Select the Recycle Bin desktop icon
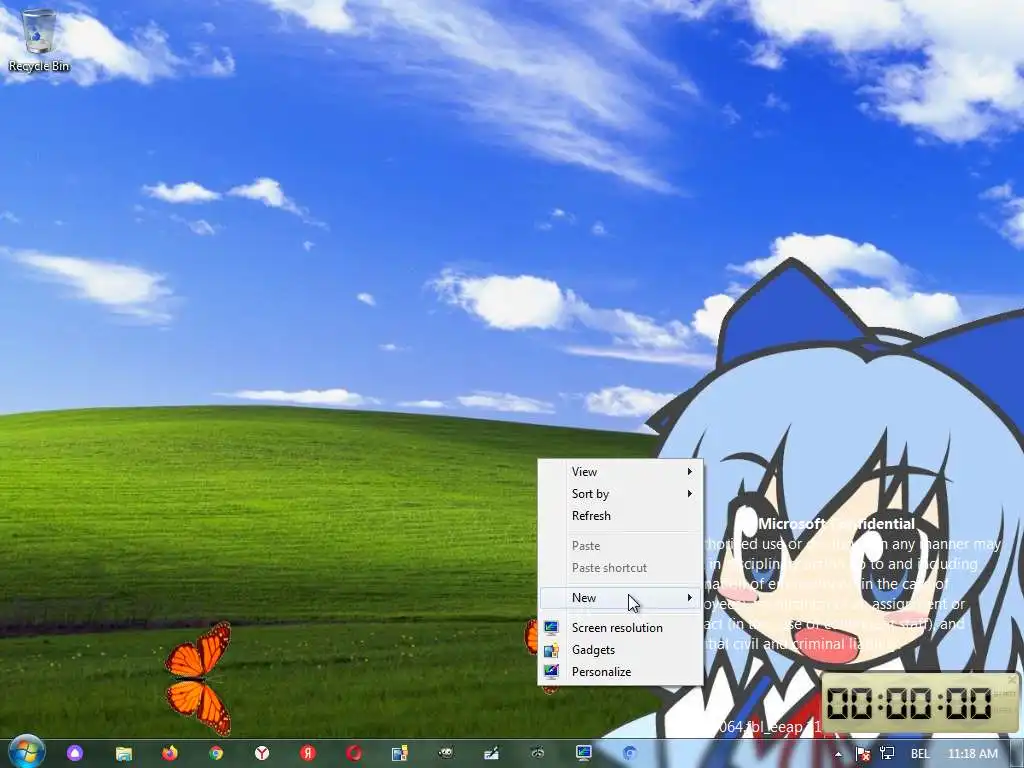The height and width of the screenshot is (768, 1024). pyautogui.click(x=39, y=40)
